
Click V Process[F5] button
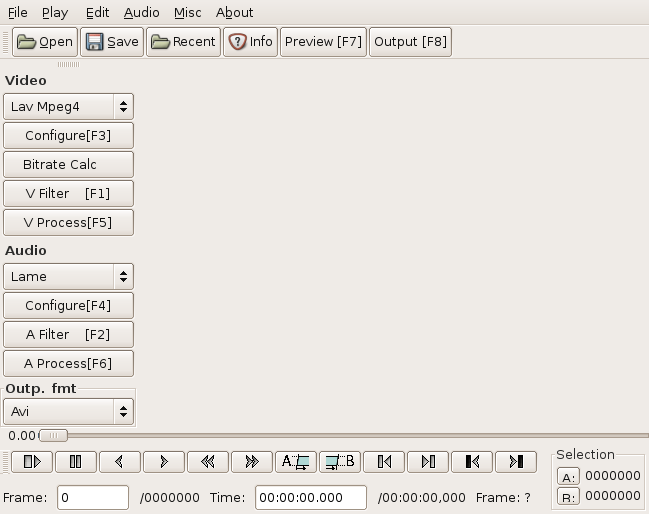click(68, 222)
